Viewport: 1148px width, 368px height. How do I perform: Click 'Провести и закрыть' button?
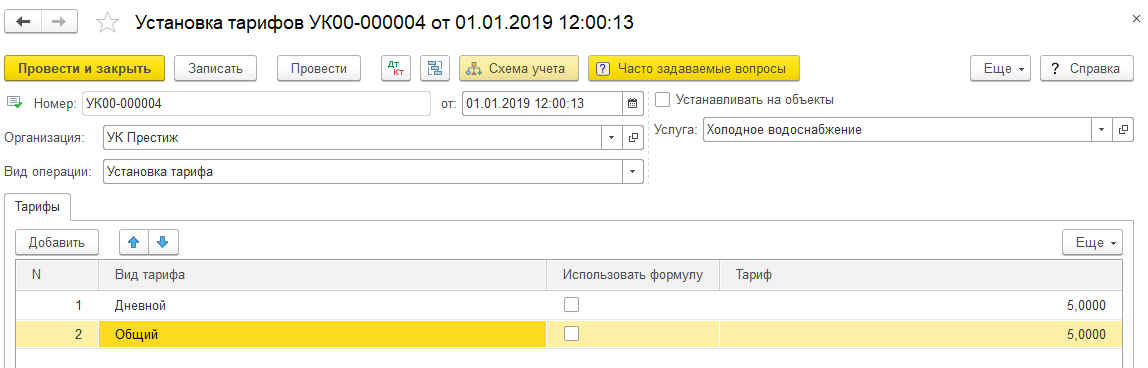coord(85,69)
